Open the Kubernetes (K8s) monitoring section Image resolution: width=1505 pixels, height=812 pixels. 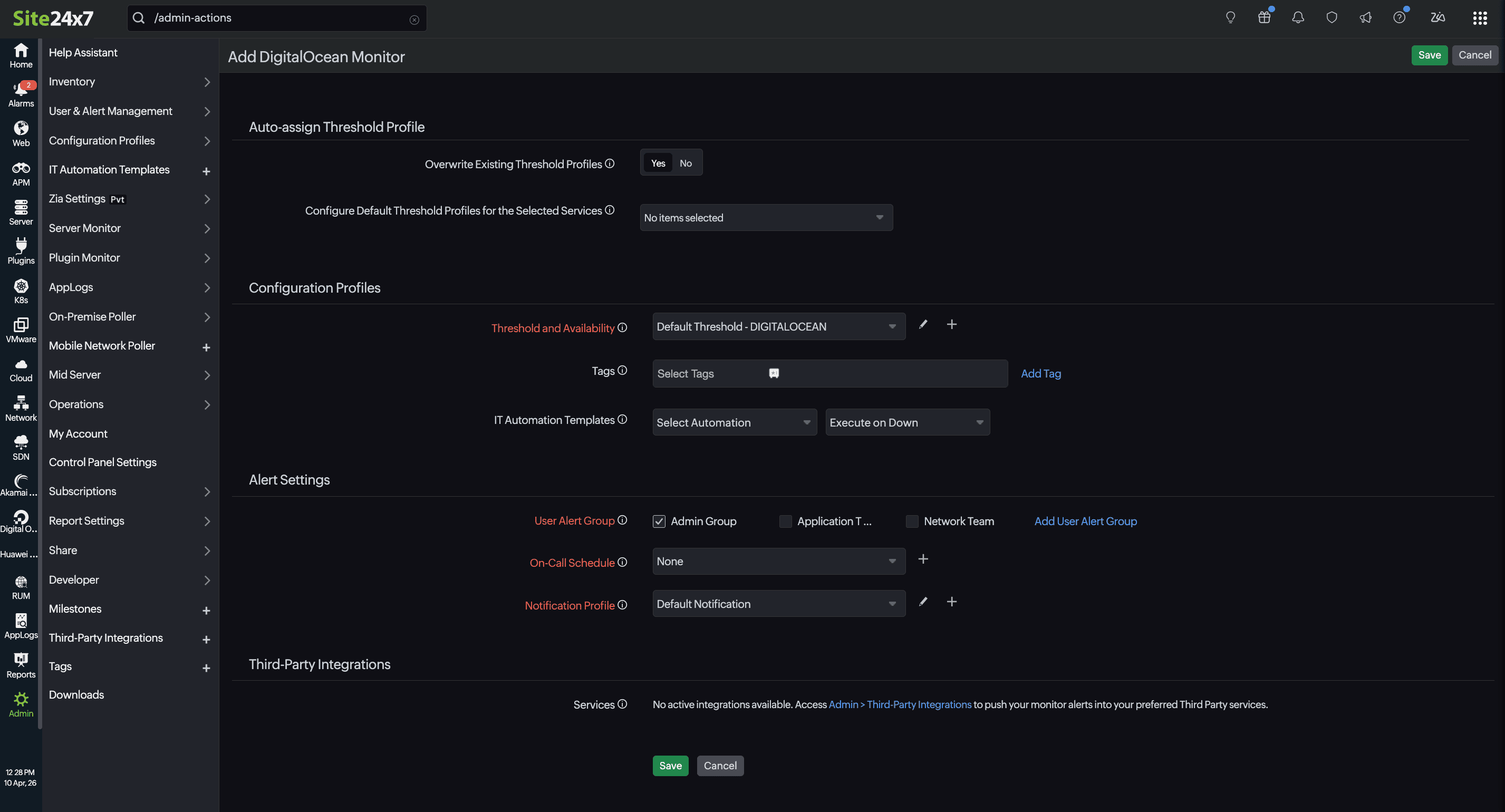tap(21, 291)
